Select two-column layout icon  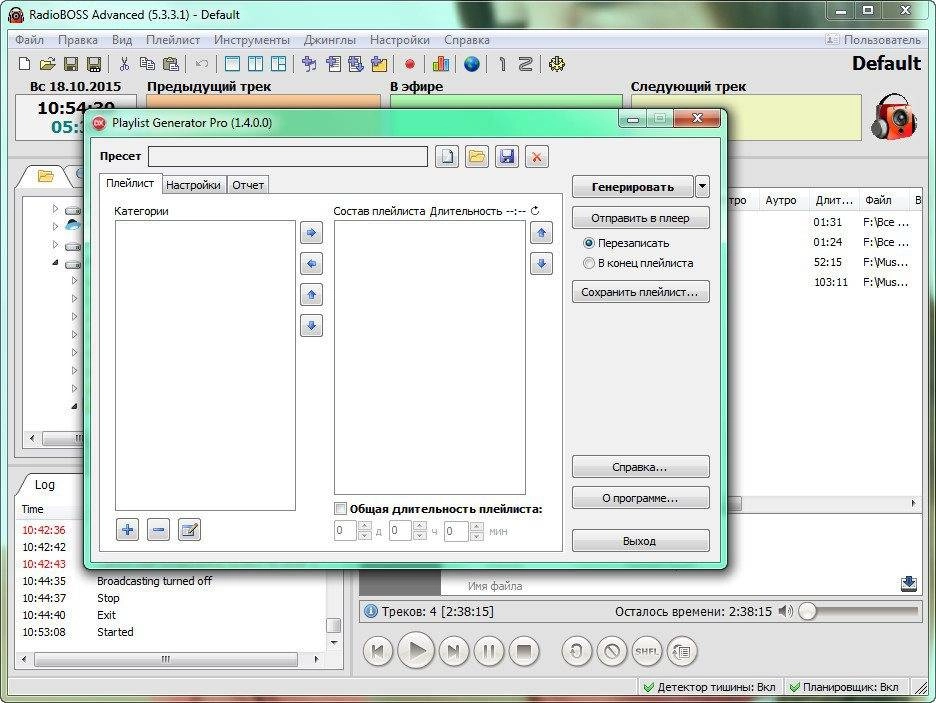coord(255,64)
